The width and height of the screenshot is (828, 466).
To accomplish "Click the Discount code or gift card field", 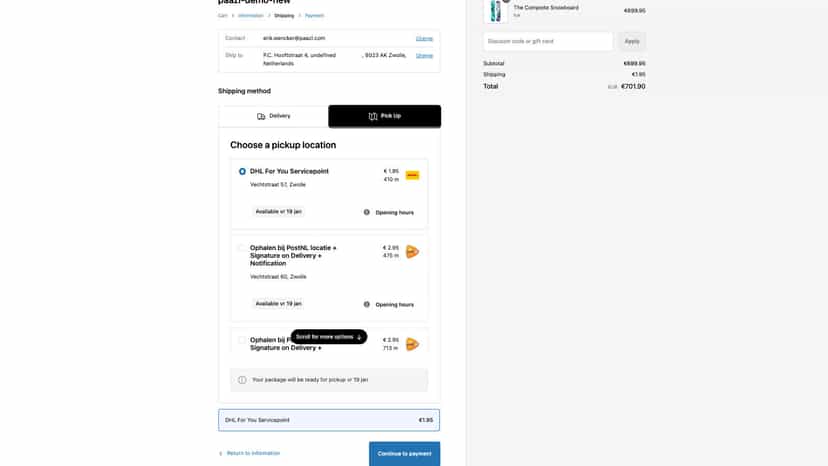I will click(548, 41).
